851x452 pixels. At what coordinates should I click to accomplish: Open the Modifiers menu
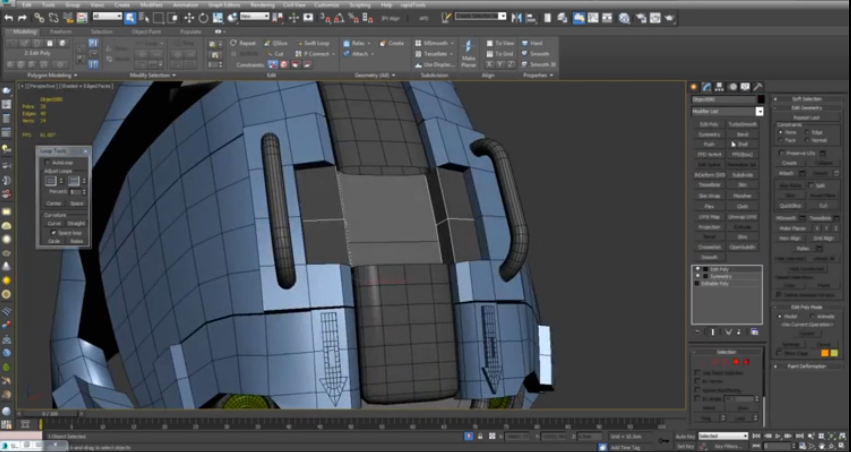tap(151, 5)
